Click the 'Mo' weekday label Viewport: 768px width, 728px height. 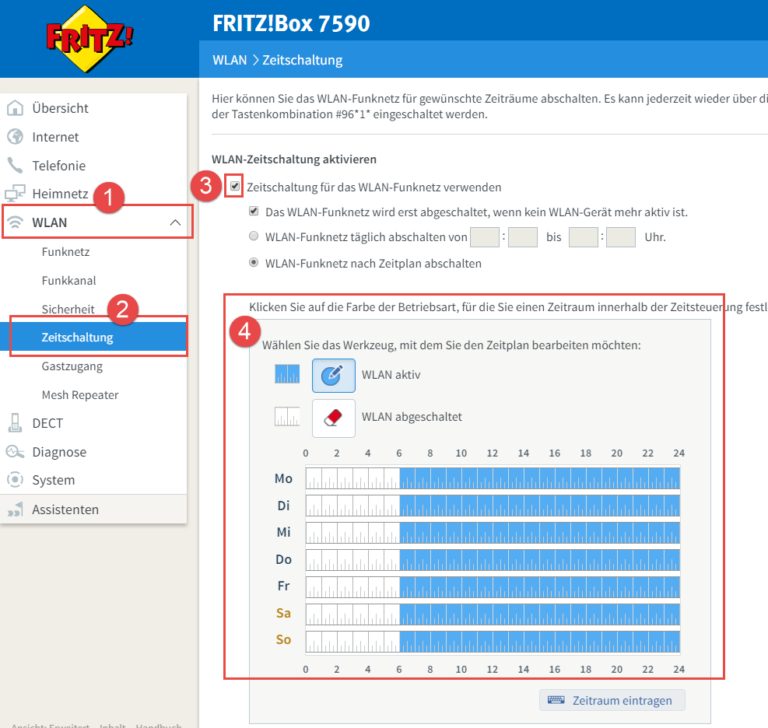[x=284, y=478]
